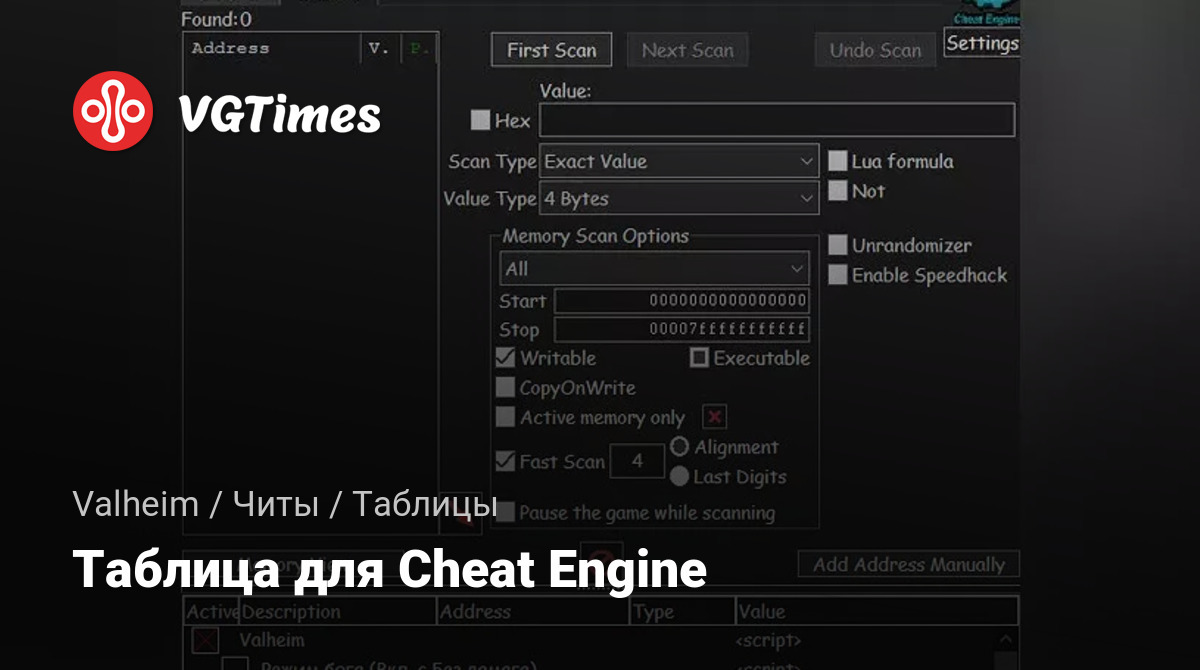Viewport: 1200px width, 670px height.
Task: Enable the Hex checkbox
Action: point(481,121)
